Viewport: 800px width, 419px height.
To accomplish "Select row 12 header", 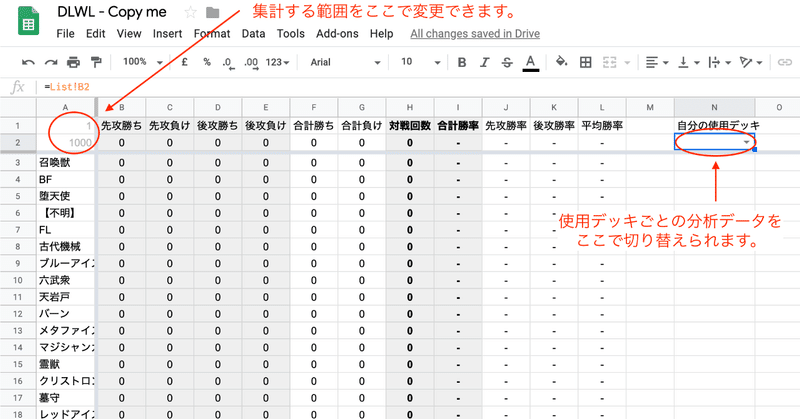I will [18, 314].
